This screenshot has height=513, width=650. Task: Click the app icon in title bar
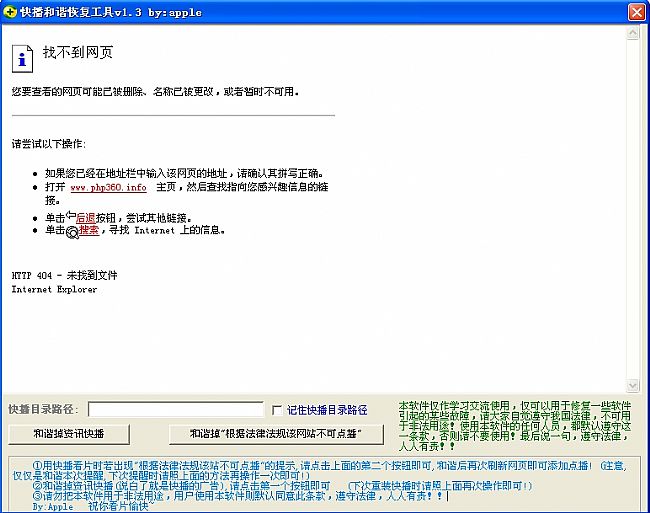[x=10, y=12]
